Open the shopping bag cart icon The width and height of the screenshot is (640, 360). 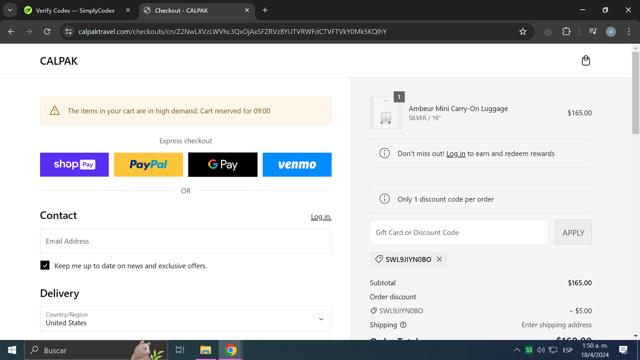tap(586, 60)
